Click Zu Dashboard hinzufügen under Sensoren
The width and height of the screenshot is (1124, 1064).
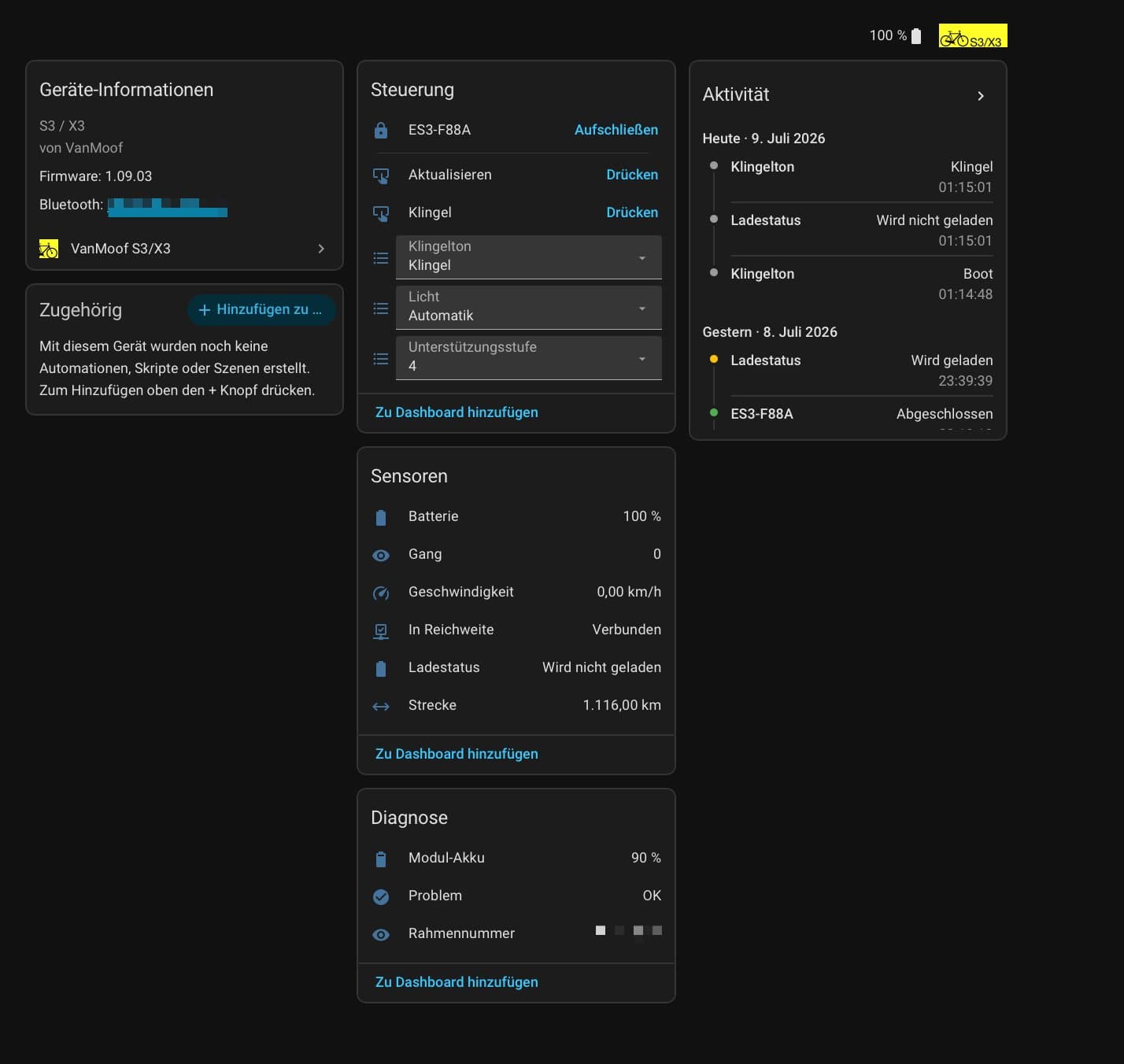457,754
